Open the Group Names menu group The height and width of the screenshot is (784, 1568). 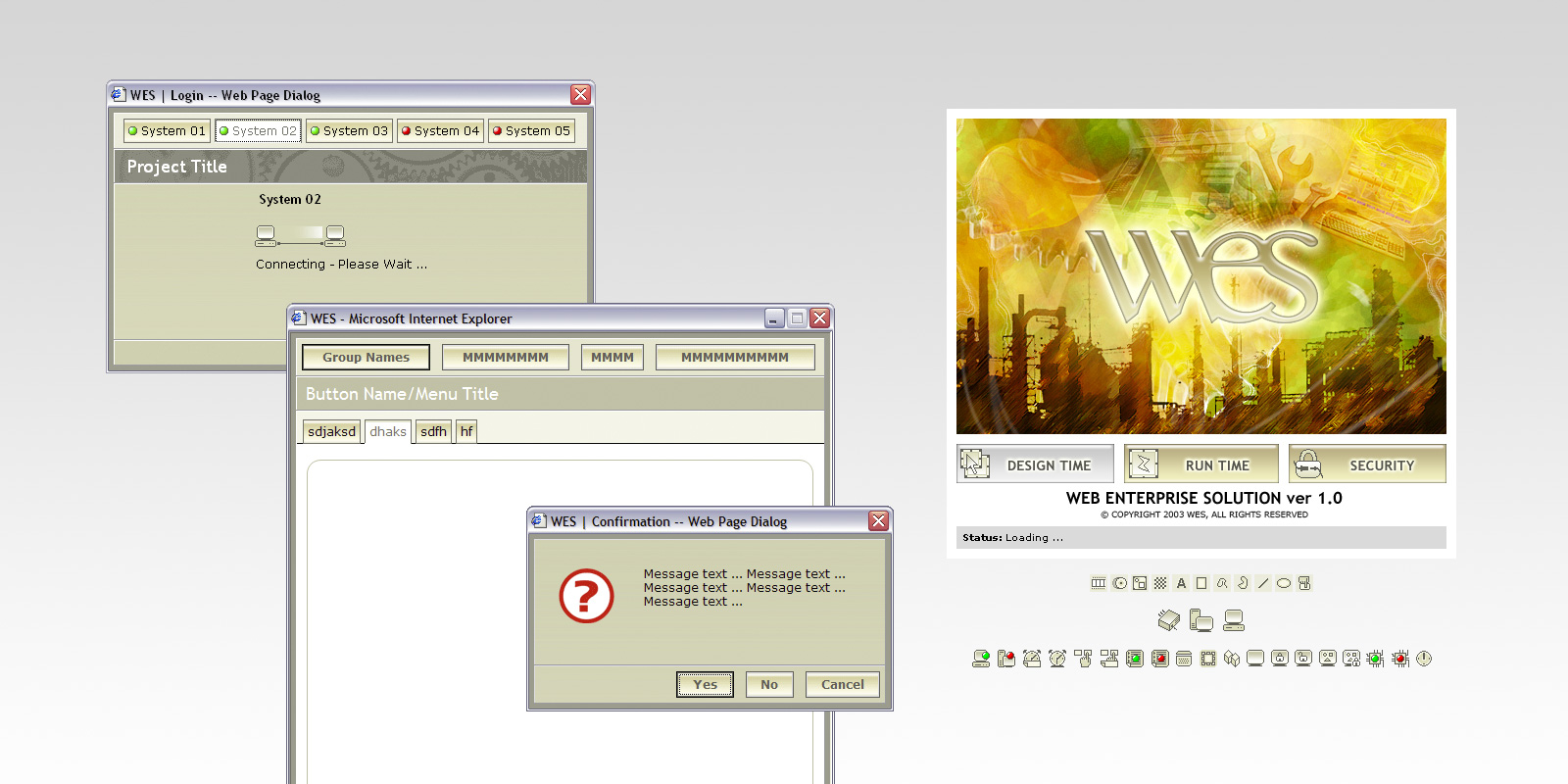click(366, 358)
